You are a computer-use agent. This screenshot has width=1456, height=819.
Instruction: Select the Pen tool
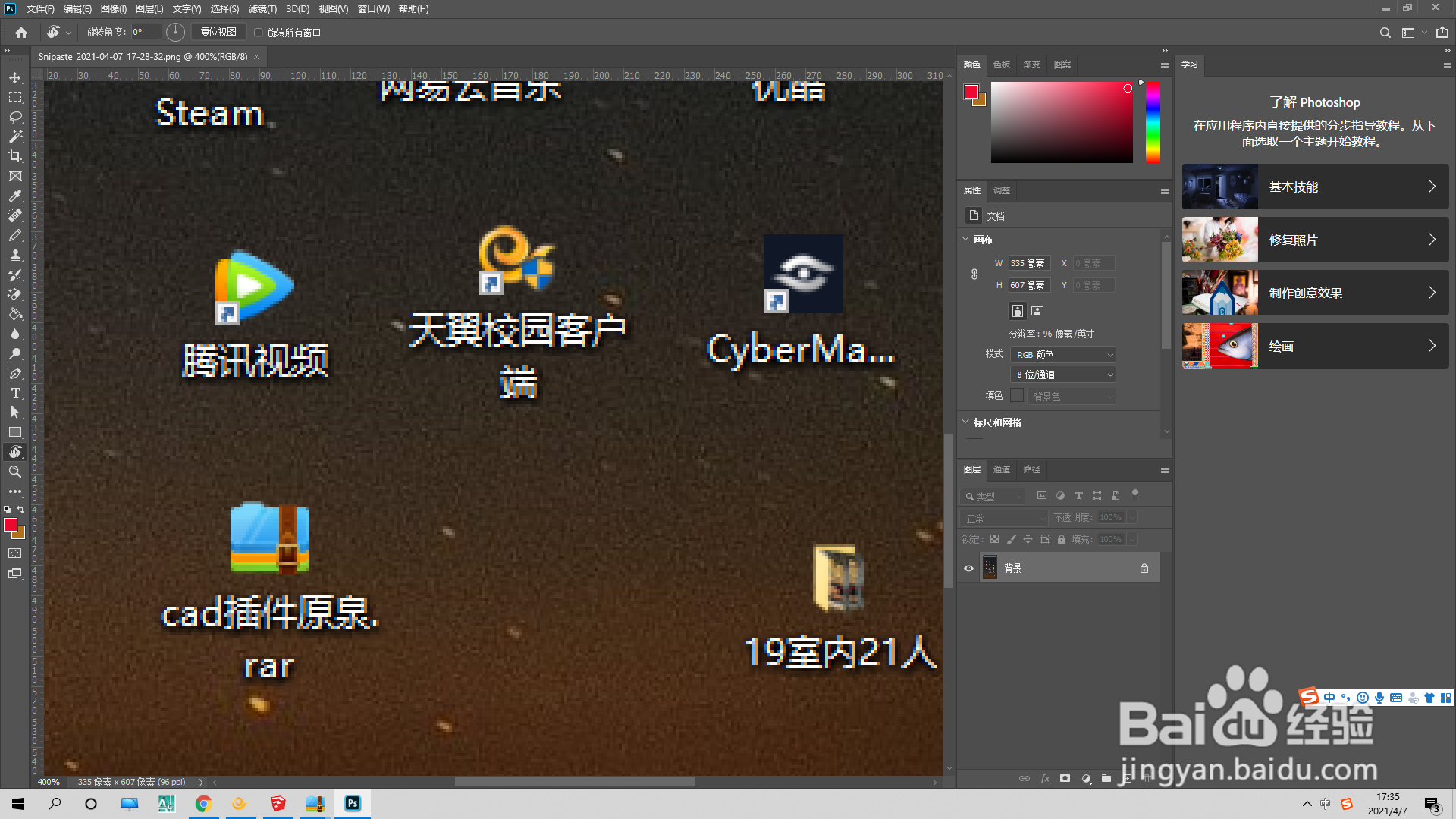pyautogui.click(x=15, y=373)
